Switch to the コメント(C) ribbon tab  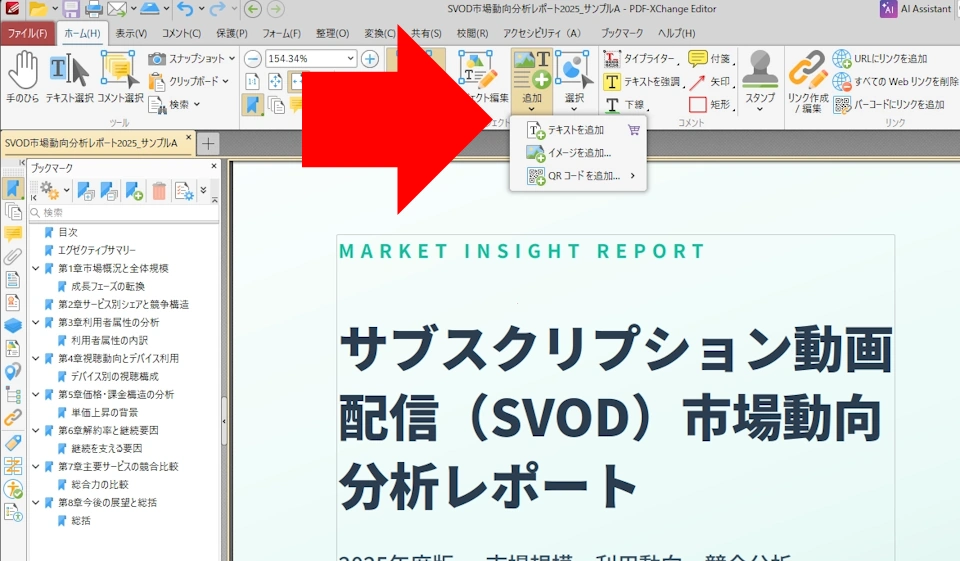[181, 33]
